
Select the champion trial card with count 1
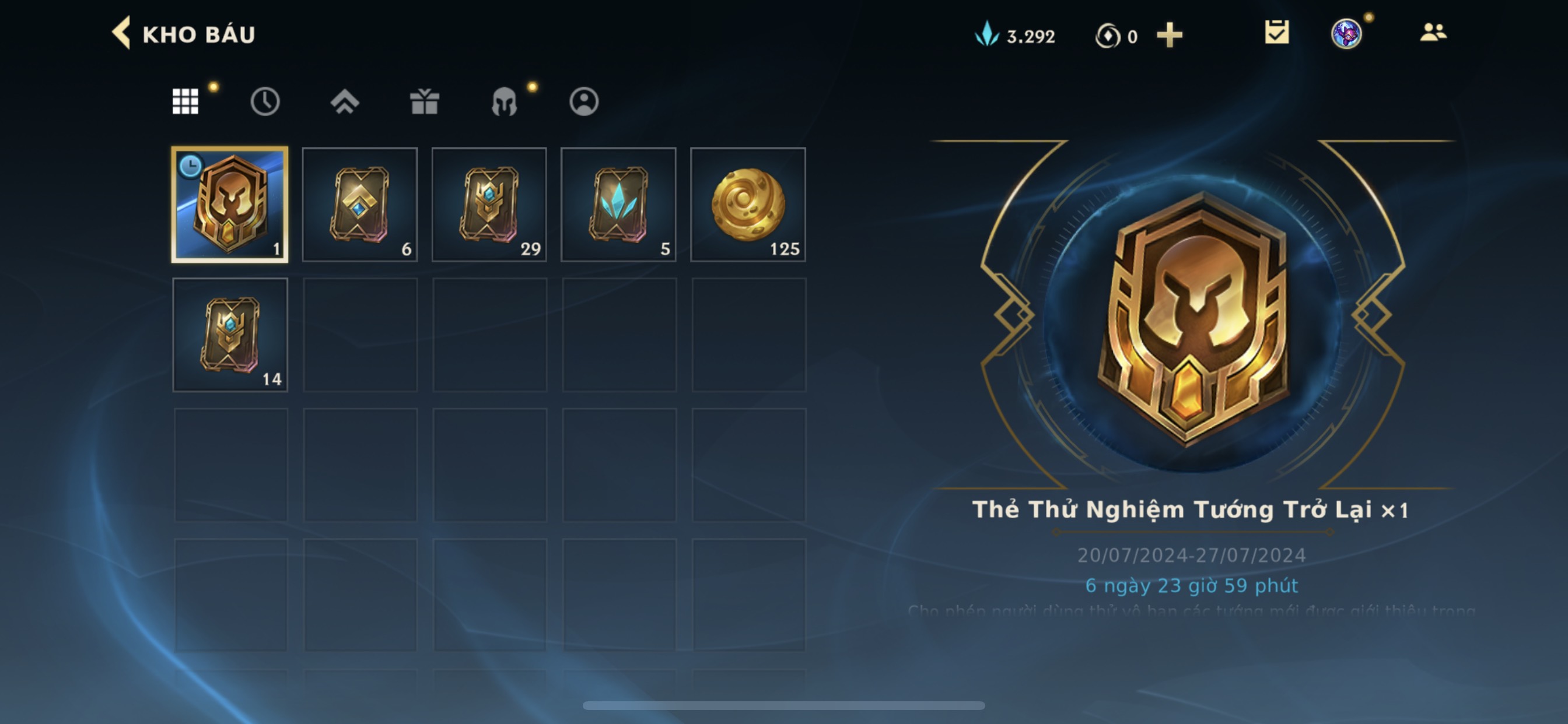(230, 205)
